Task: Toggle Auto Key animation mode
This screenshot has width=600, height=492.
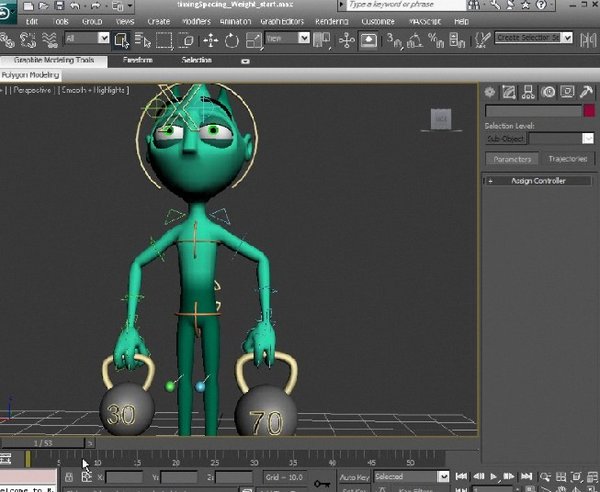Action: 354,477
